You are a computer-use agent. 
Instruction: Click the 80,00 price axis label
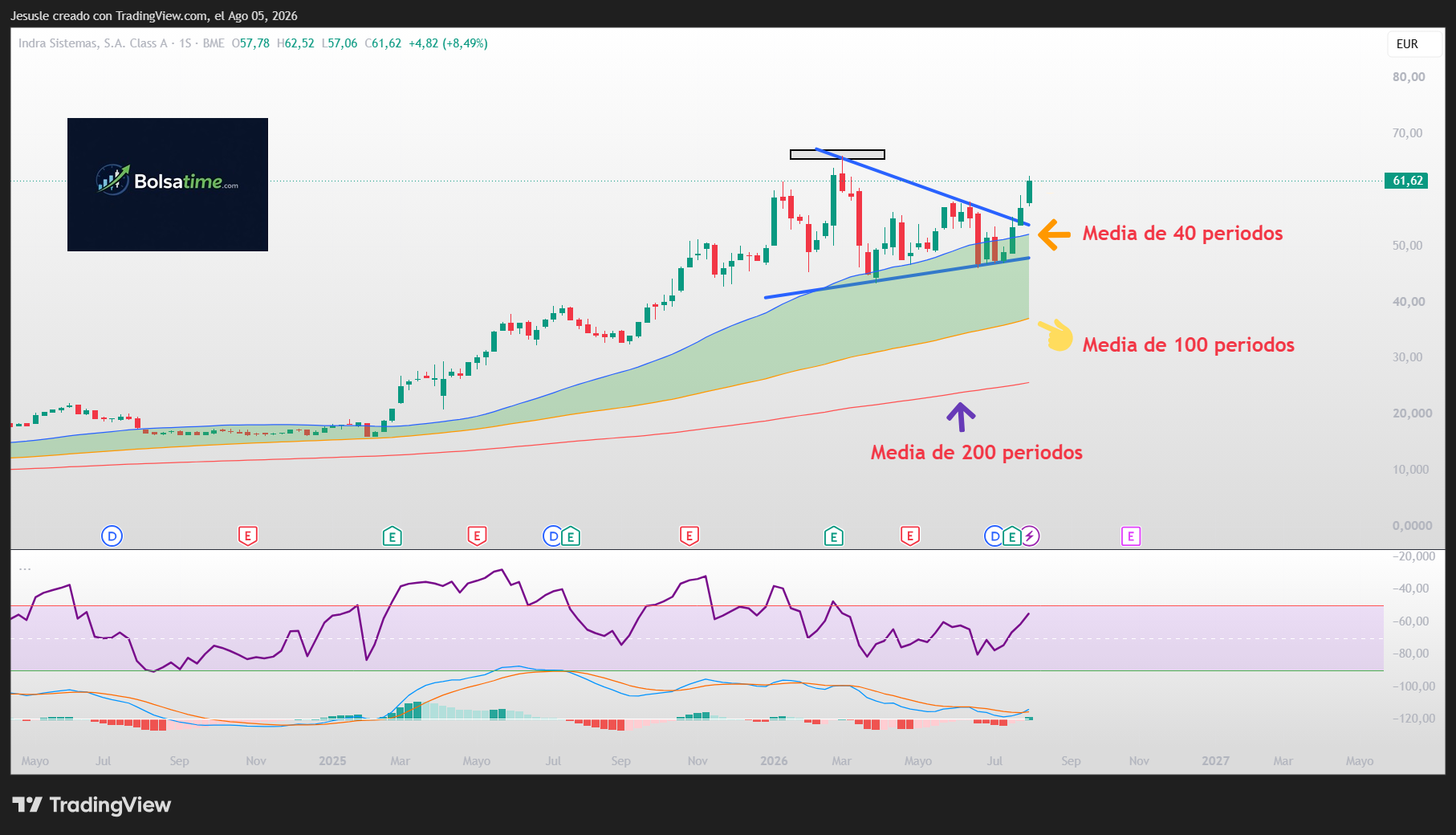tap(1409, 77)
